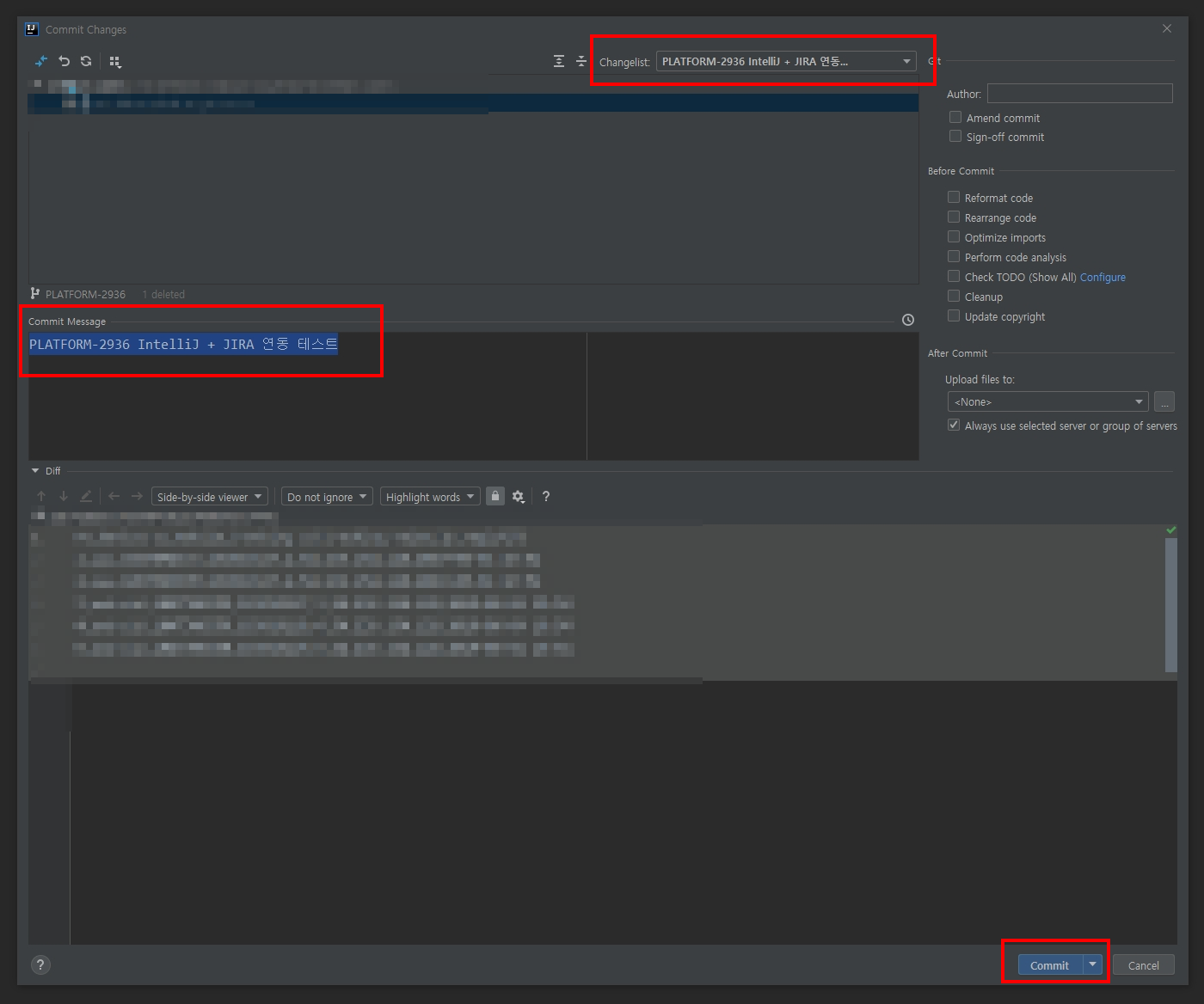This screenshot has width=1204, height=1004.
Task: Click the Refresh changes icon
Action: pos(86,61)
